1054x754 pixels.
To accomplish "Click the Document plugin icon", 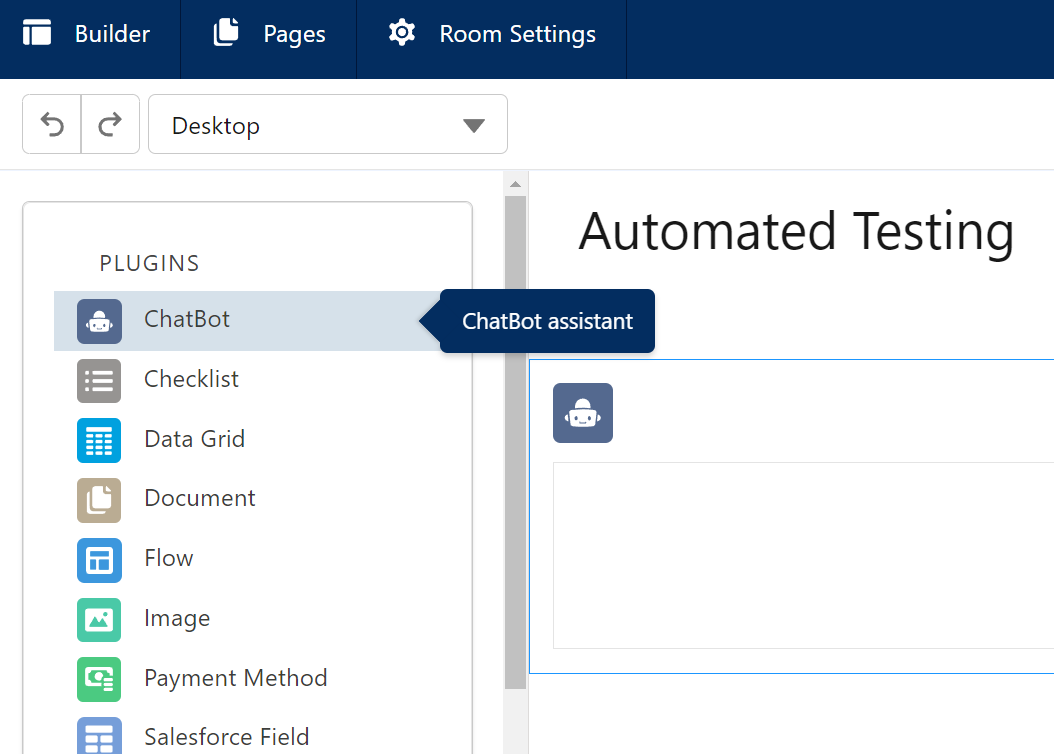I will click(x=99, y=500).
